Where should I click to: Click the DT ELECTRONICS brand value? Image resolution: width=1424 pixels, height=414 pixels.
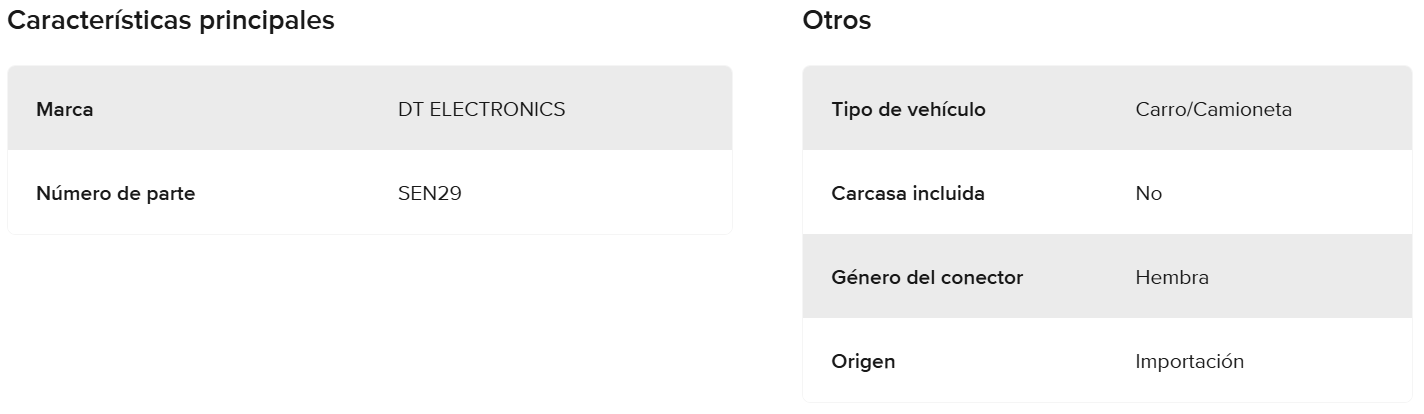[x=481, y=110]
